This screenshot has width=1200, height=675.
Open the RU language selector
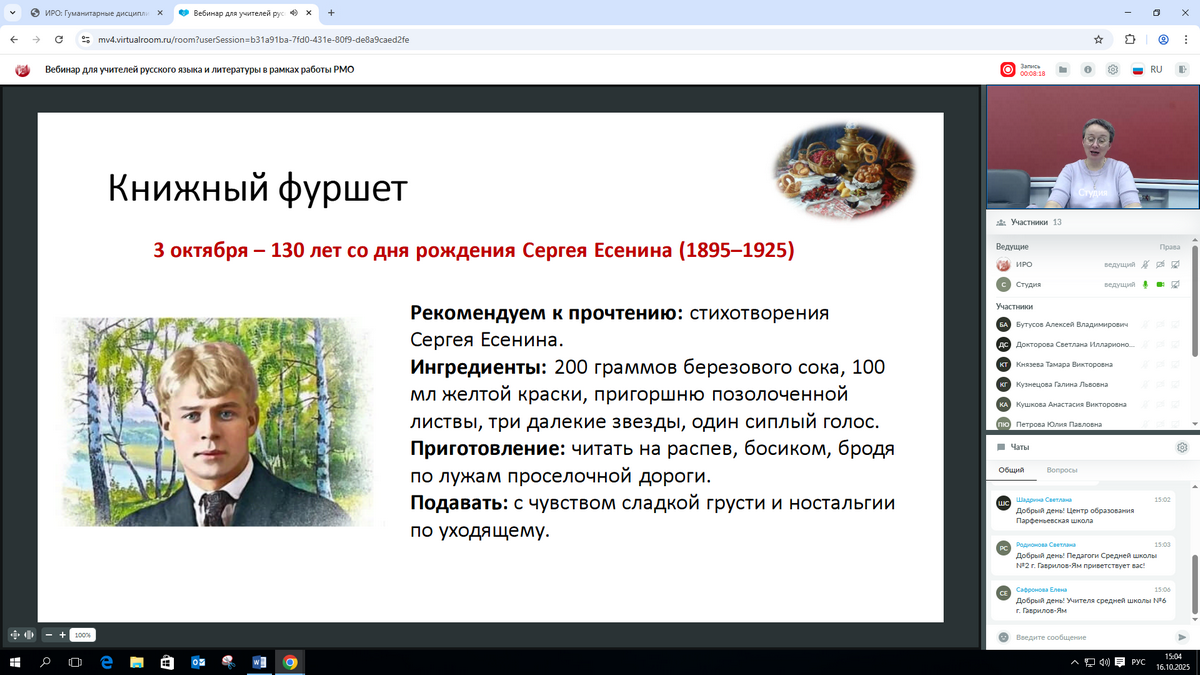click(x=1147, y=70)
